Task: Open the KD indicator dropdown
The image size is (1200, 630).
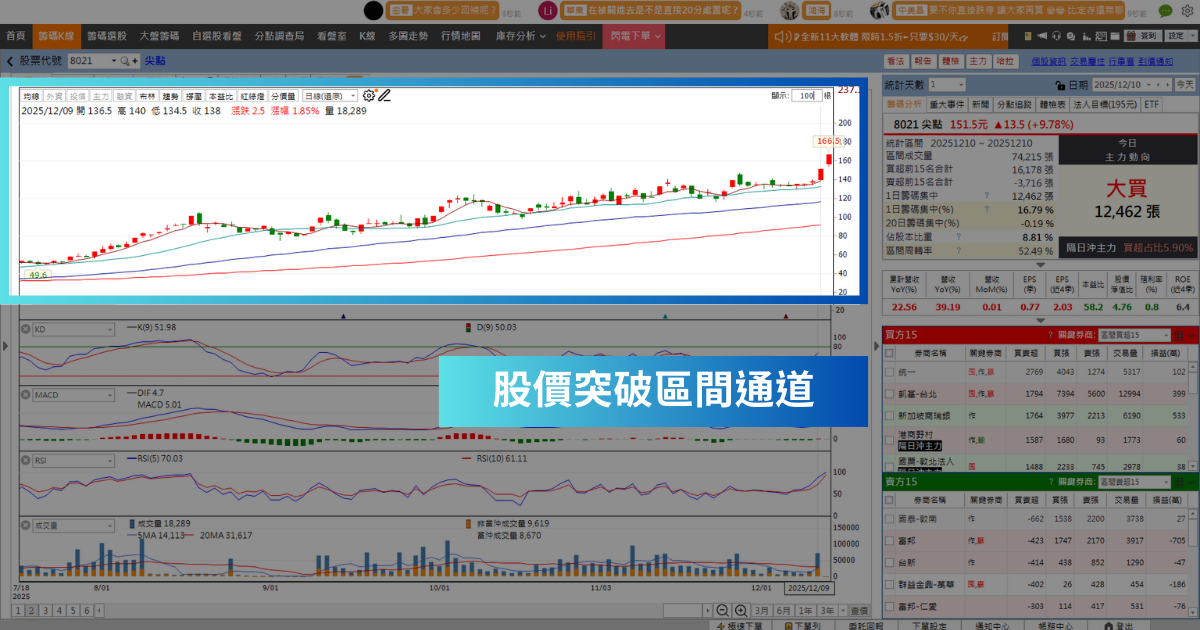Action: pyautogui.click(x=74, y=329)
